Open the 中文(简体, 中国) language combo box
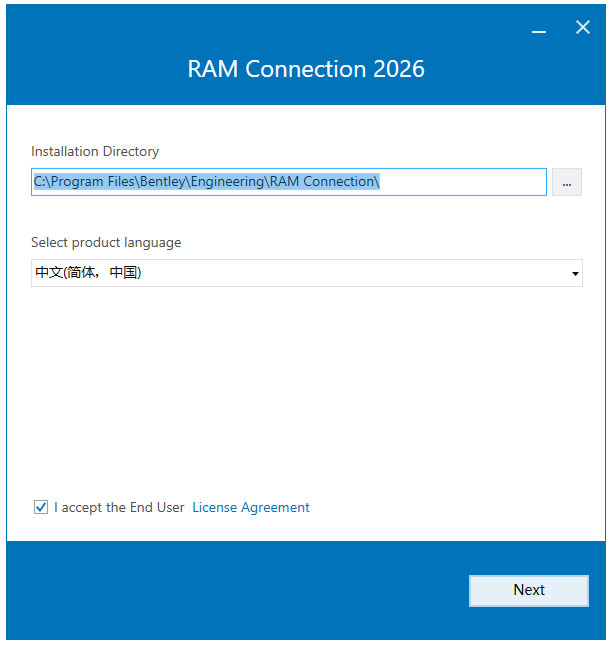Viewport: 612px width, 647px height. click(x=307, y=273)
